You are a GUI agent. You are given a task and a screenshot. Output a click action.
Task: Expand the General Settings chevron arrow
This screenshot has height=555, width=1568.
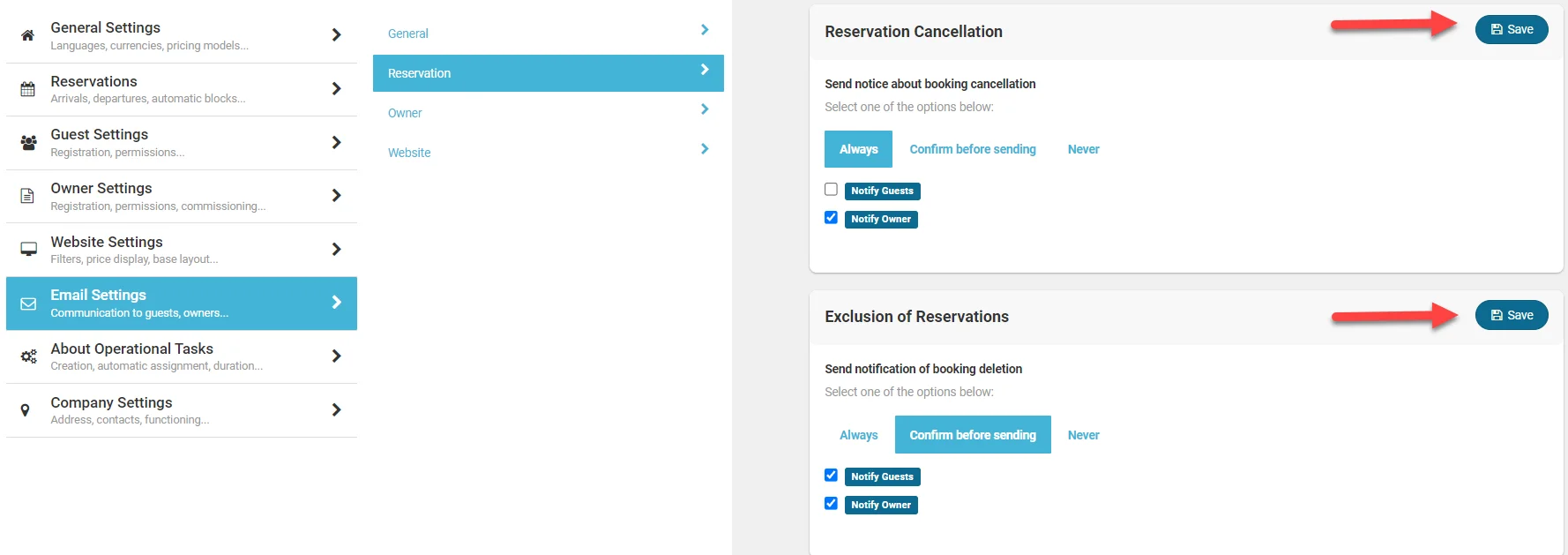click(x=336, y=35)
